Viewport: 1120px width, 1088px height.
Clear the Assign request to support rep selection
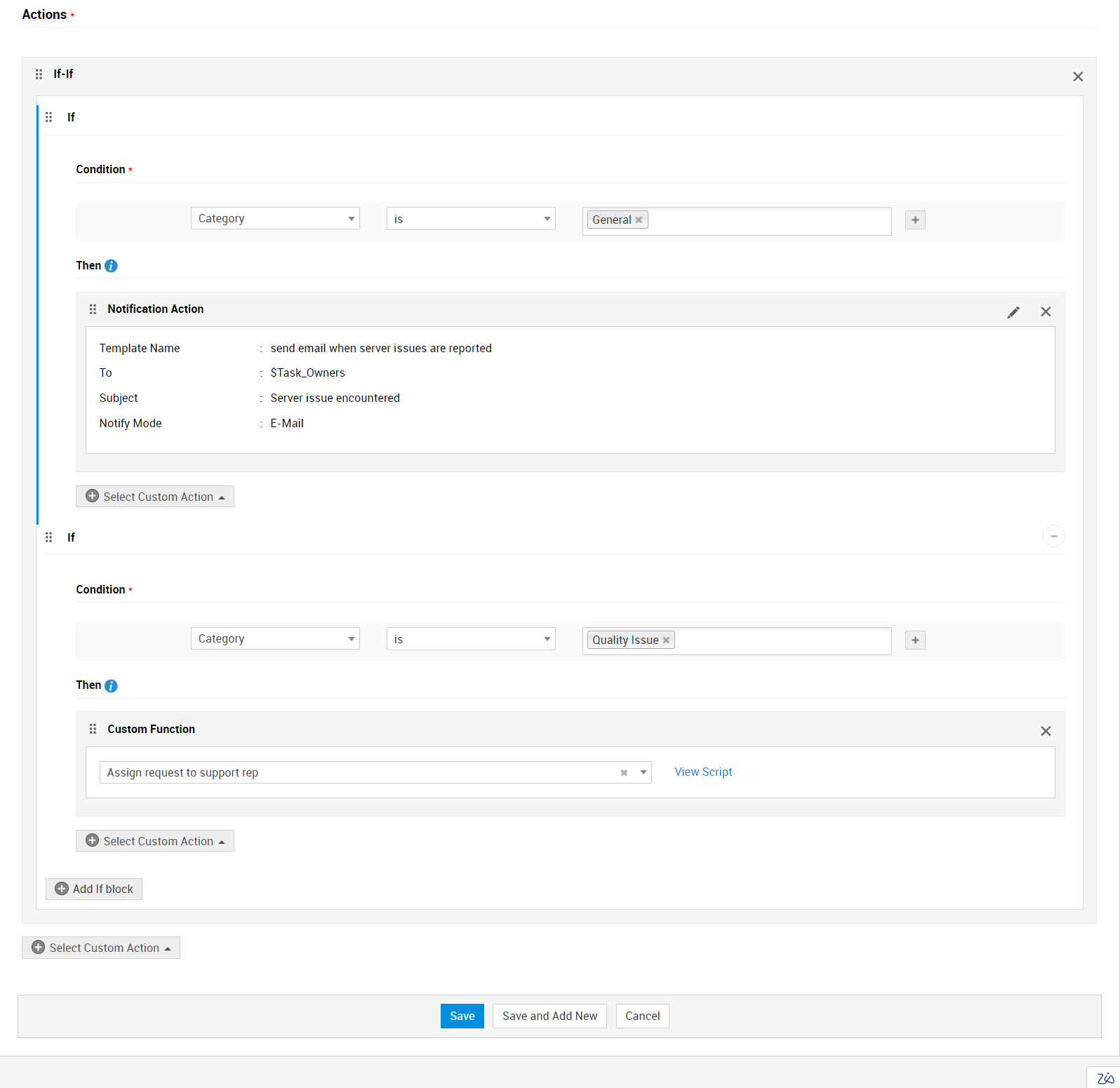coord(623,773)
